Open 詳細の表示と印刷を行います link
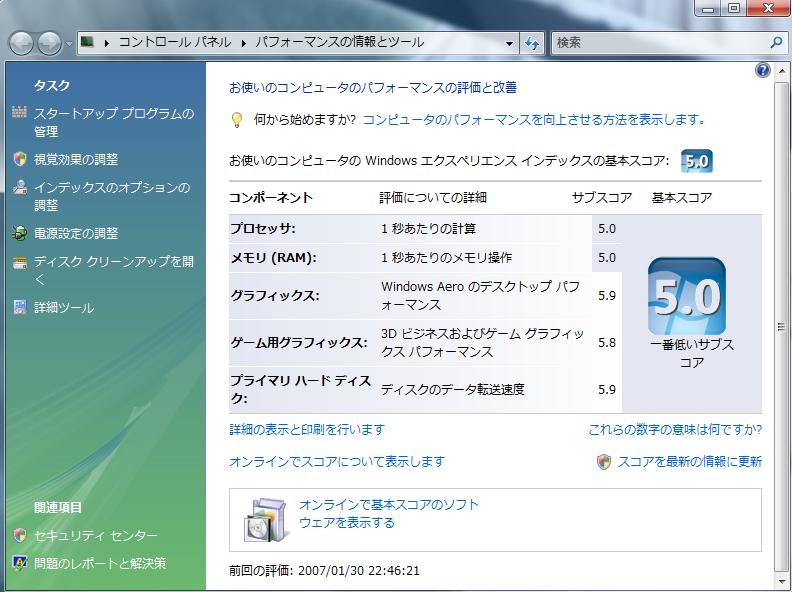Viewport: 792px width, 592px height. [307, 429]
